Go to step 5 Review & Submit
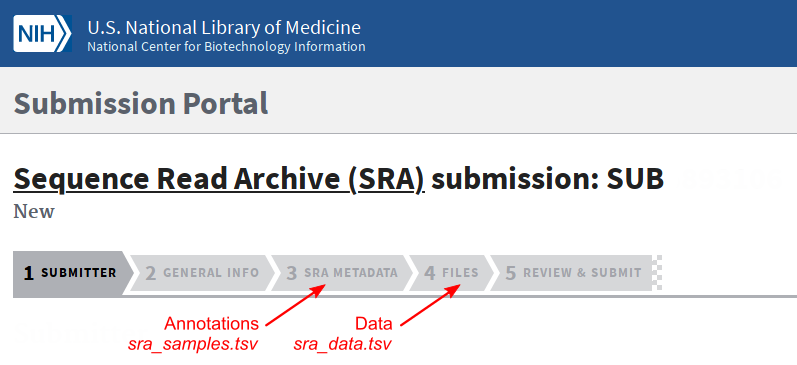The width and height of the screenshot is (797, 365). click(x=573, y=273)
